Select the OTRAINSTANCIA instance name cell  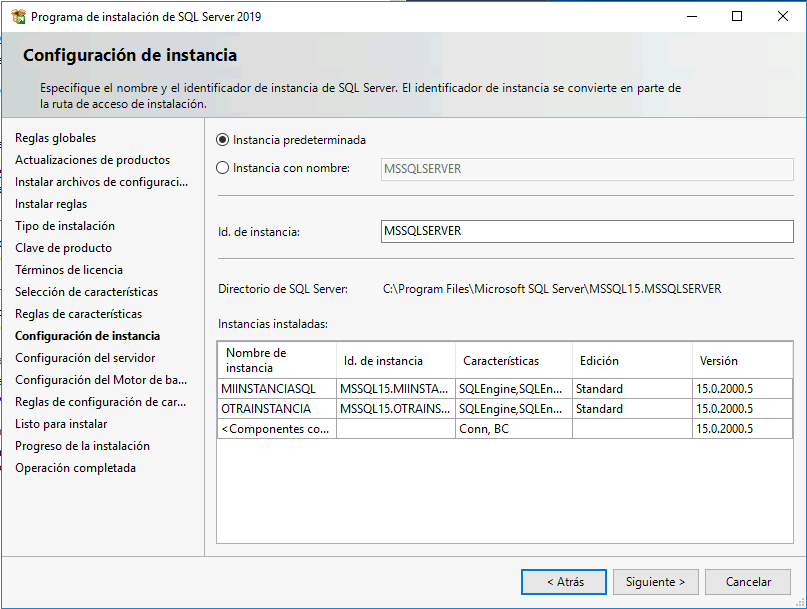[277, 409]
